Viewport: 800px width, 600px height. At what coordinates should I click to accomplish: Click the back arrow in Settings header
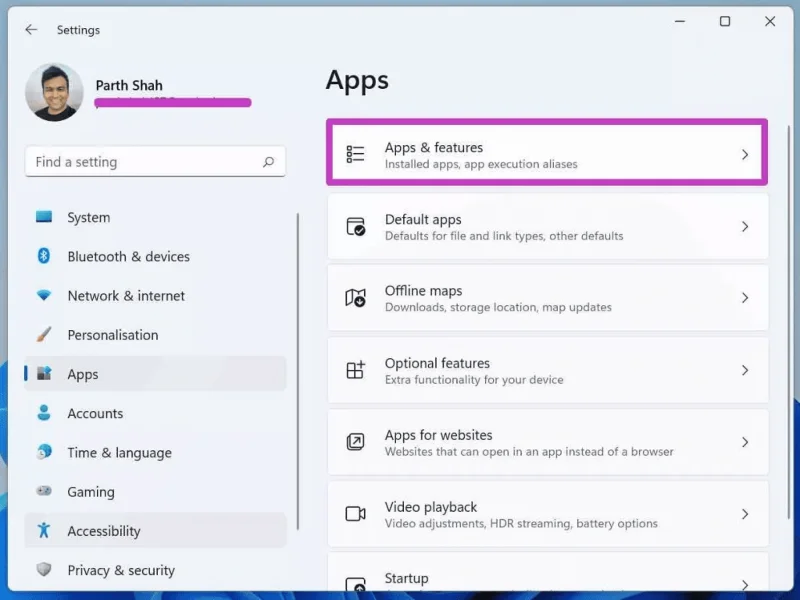[x=31, y=30]
